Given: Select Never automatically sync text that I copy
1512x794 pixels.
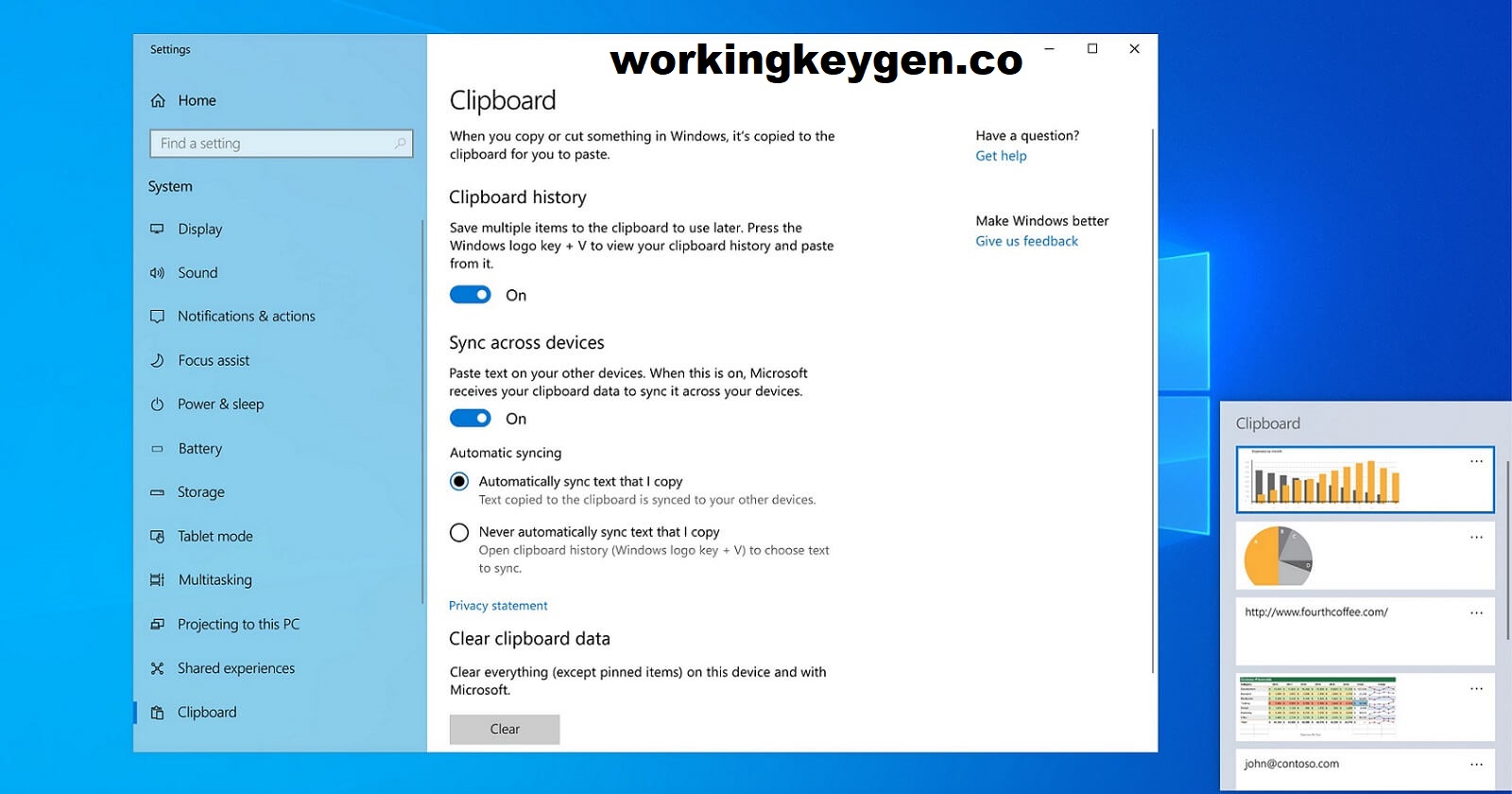Looking at the screenshot, I should [x=459, y=532].
